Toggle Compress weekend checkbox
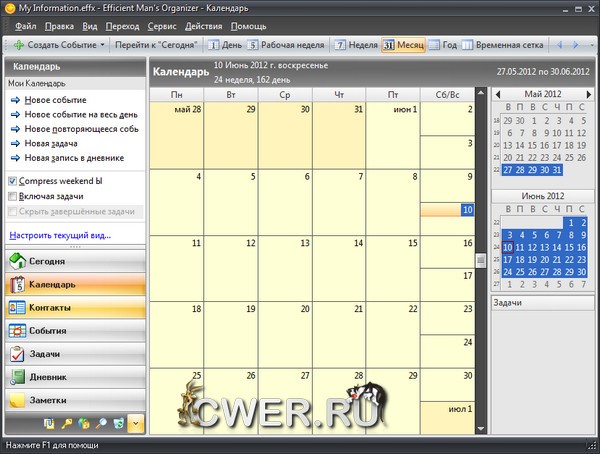The image size is (600, 454). 12,181
